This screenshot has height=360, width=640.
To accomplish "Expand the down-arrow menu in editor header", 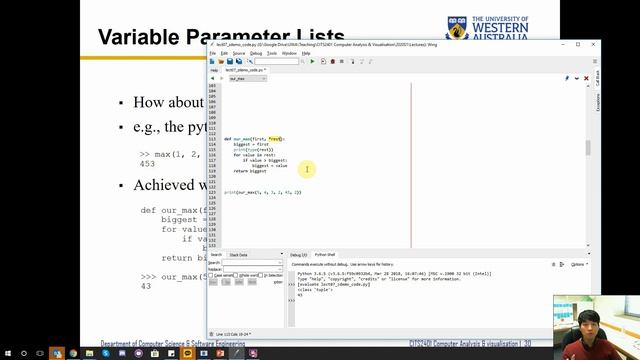I will tap(577, 78).
